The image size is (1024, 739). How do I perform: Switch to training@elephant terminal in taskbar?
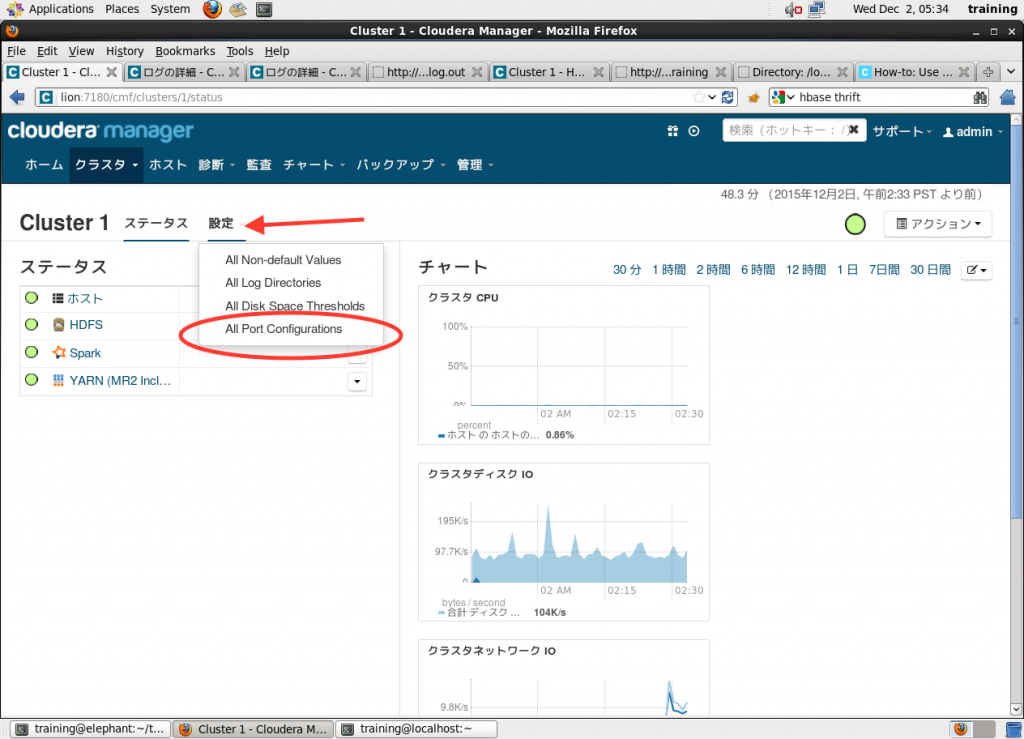tap(91, 729)
